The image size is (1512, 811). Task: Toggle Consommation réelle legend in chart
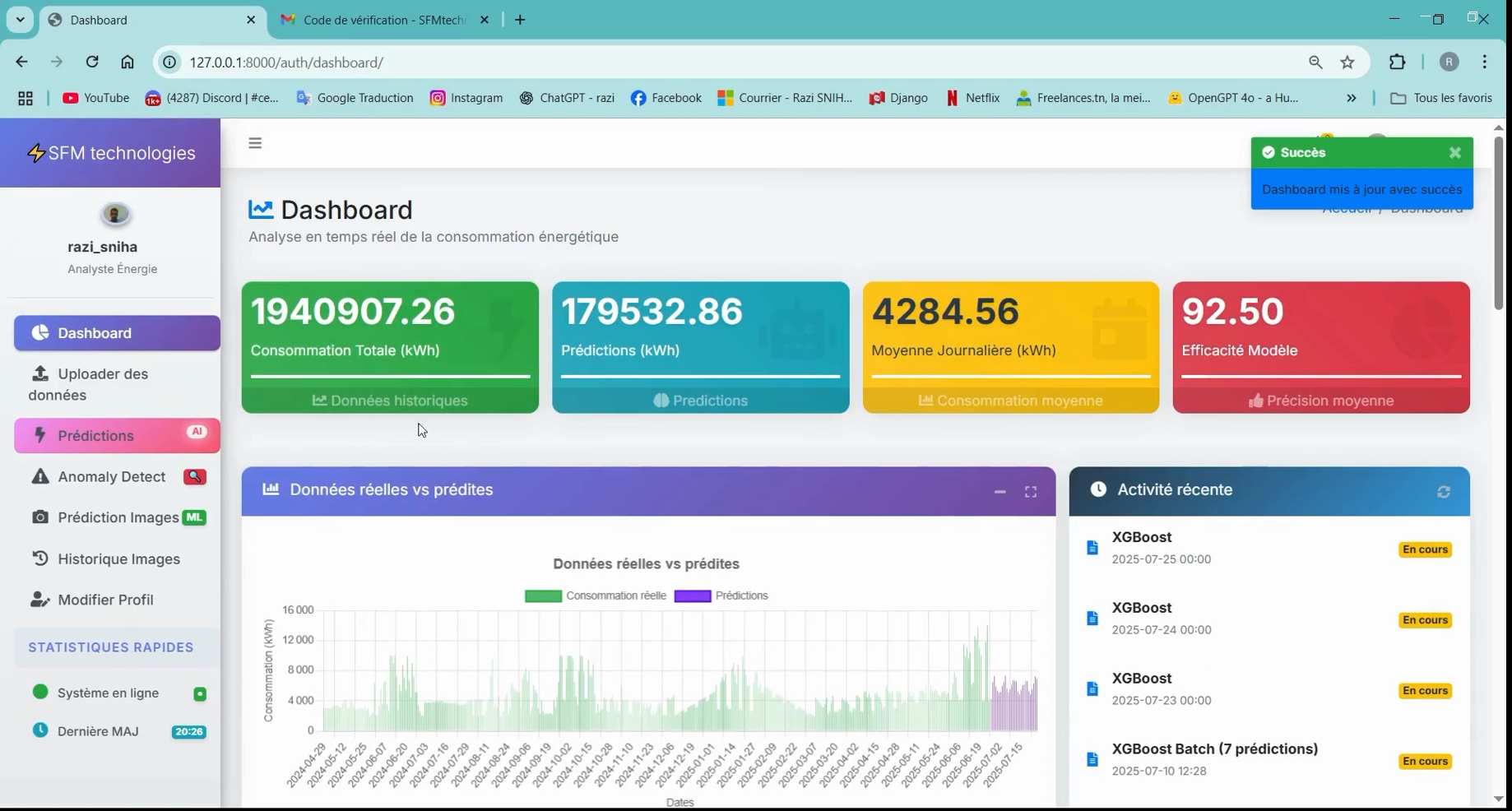596,596
